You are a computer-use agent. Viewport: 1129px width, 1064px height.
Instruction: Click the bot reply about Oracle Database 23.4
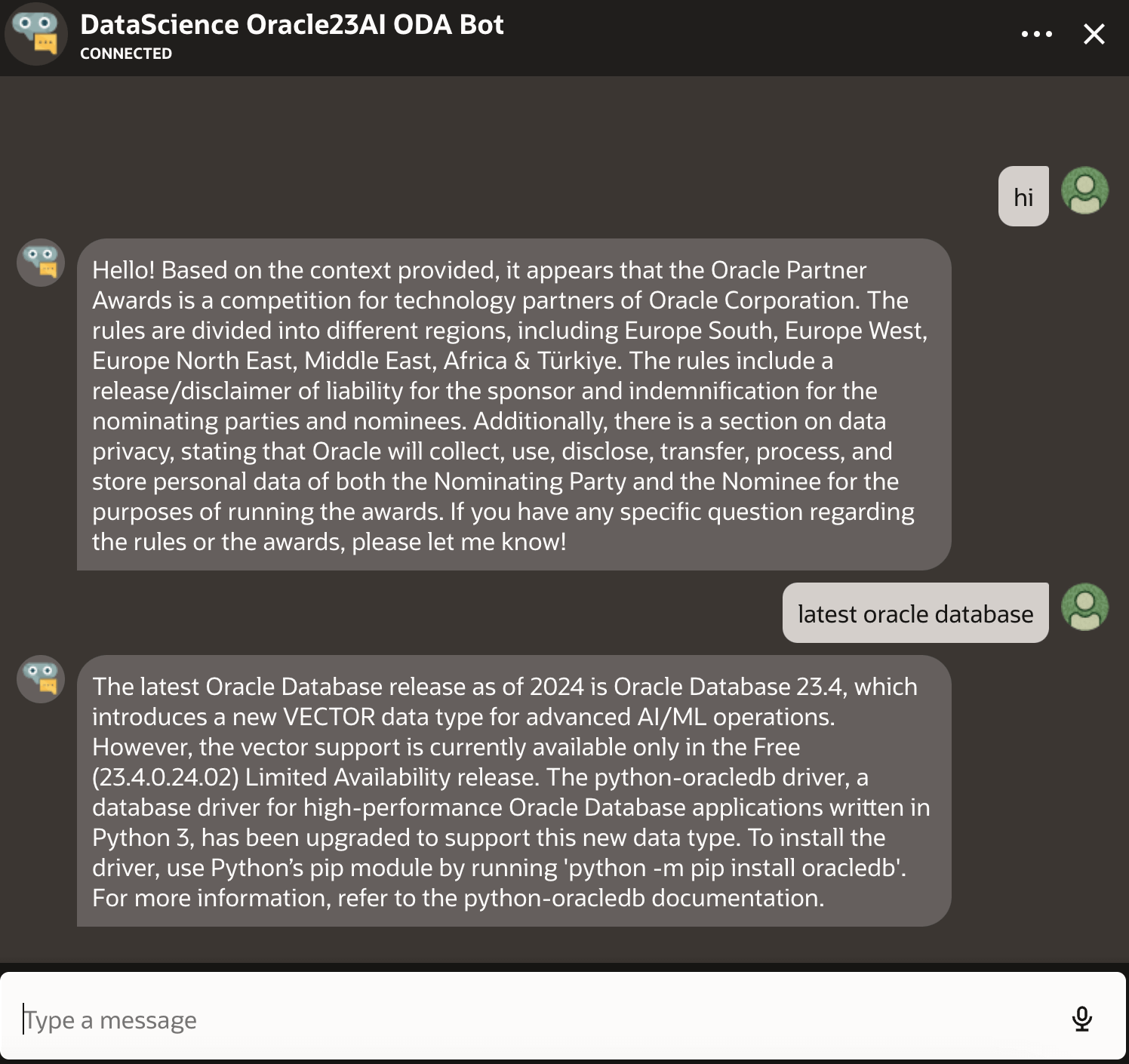click(x=514, y=791)
